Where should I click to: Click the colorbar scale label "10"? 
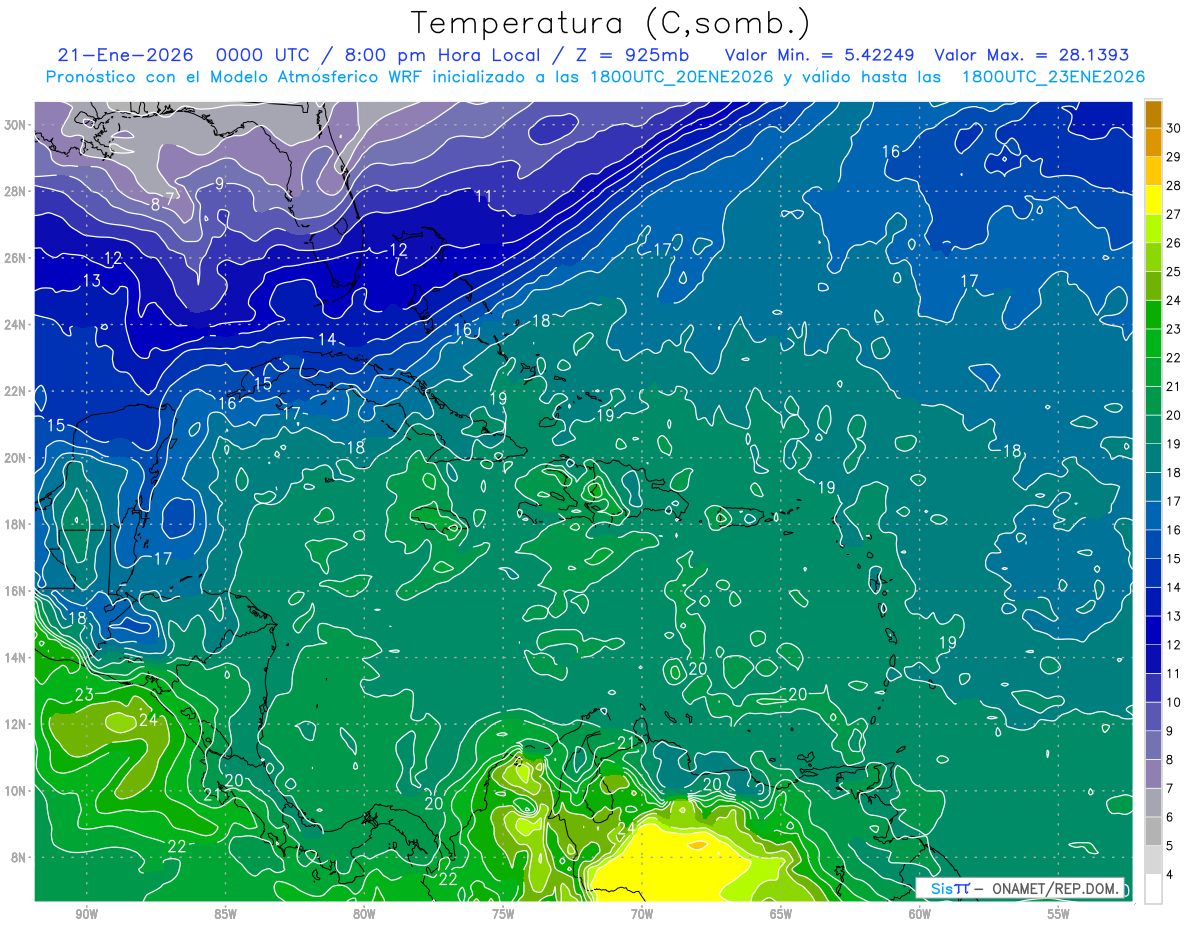[1174, 703]
